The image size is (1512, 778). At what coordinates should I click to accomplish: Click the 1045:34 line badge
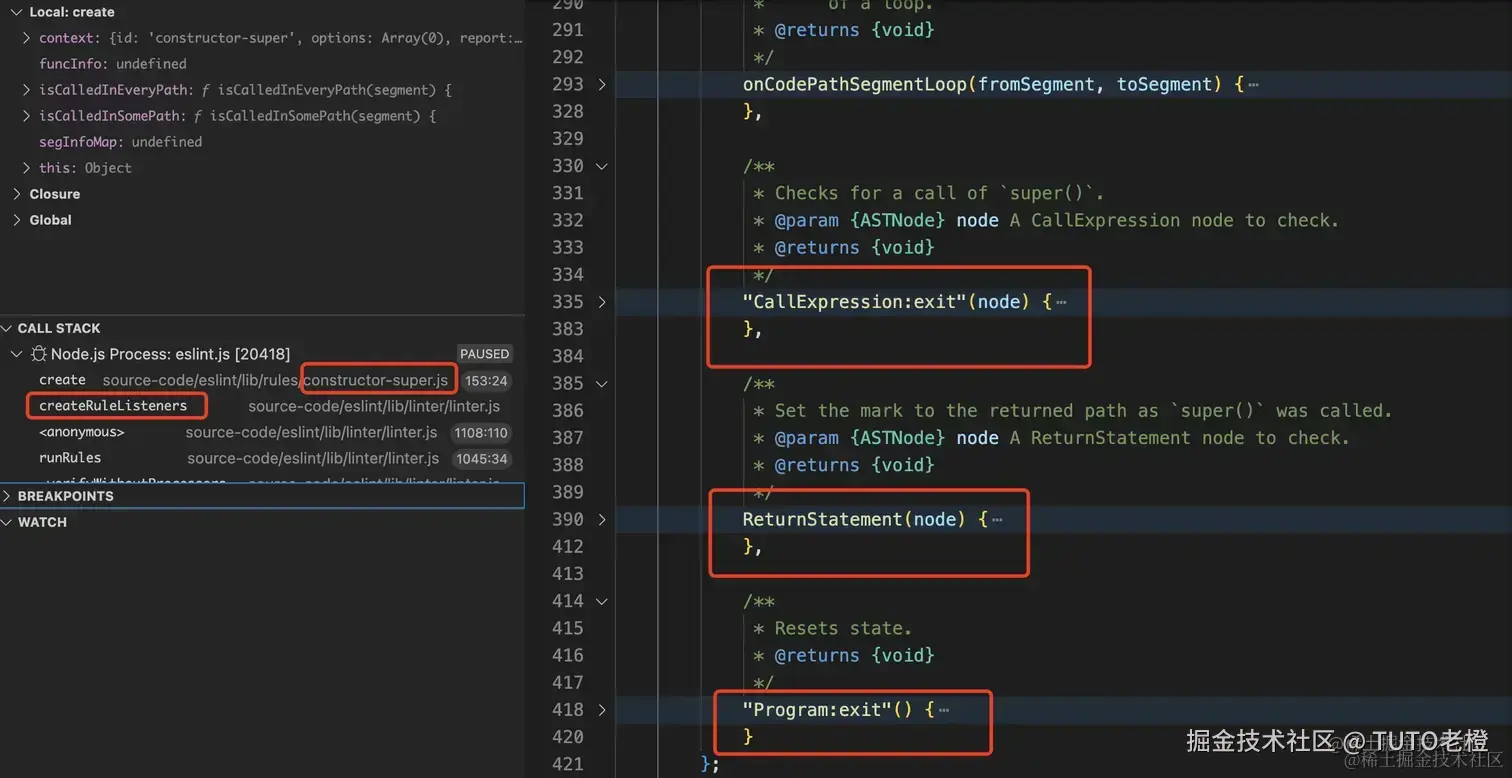click(x=482, y=459)
